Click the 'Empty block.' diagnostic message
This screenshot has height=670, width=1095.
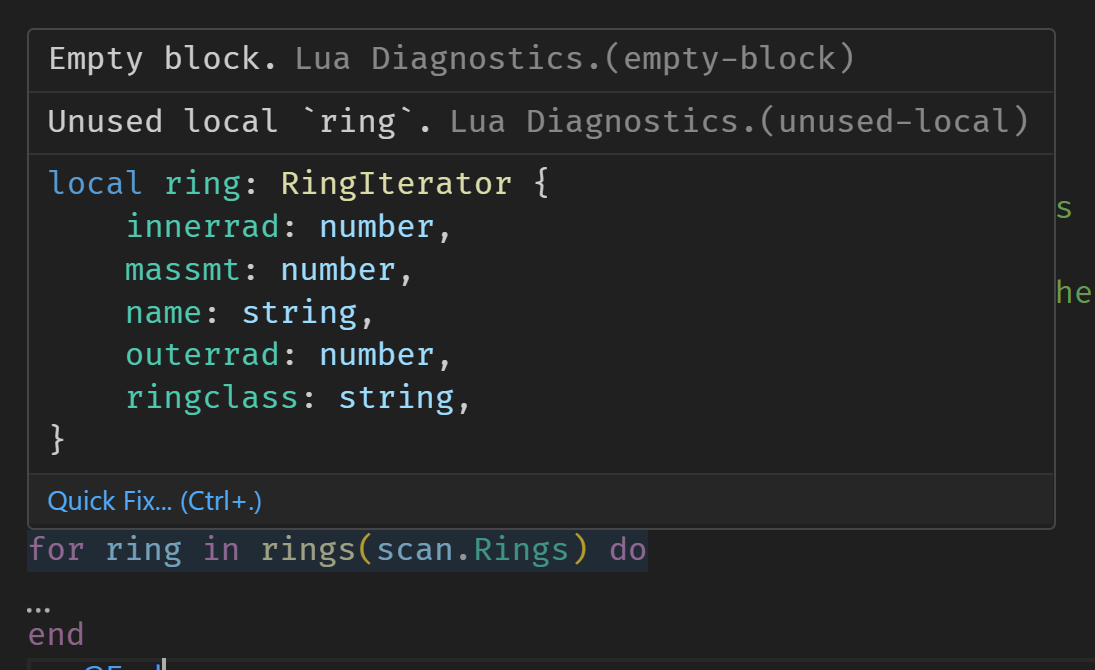(x=163, y=59)
